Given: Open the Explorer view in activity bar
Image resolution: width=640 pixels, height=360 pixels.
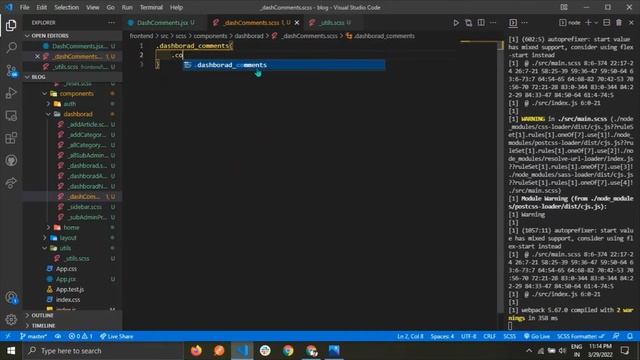Looking at the screenshot, I should [11, 25].
